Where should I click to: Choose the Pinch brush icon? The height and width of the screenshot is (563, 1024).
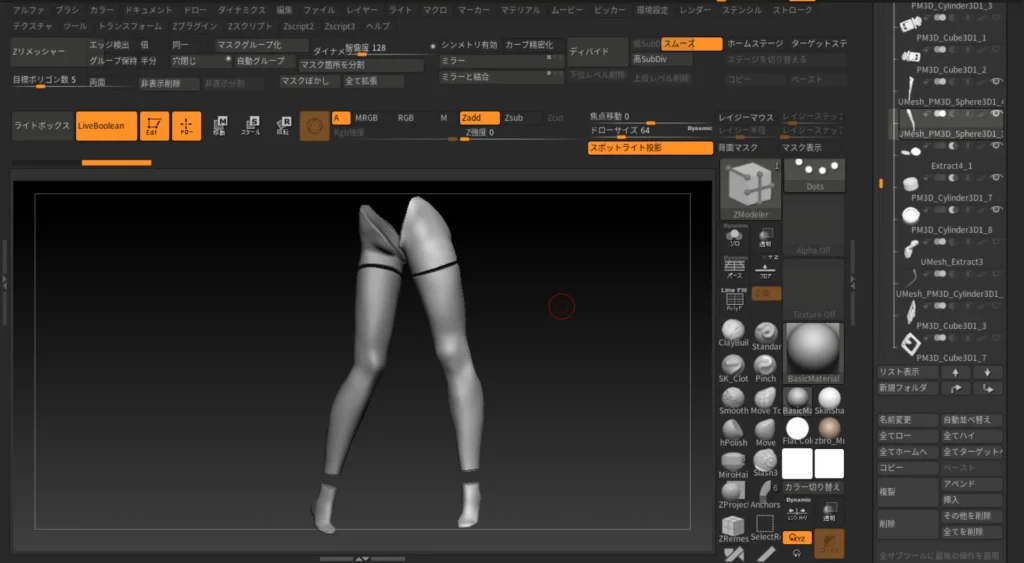765,366
